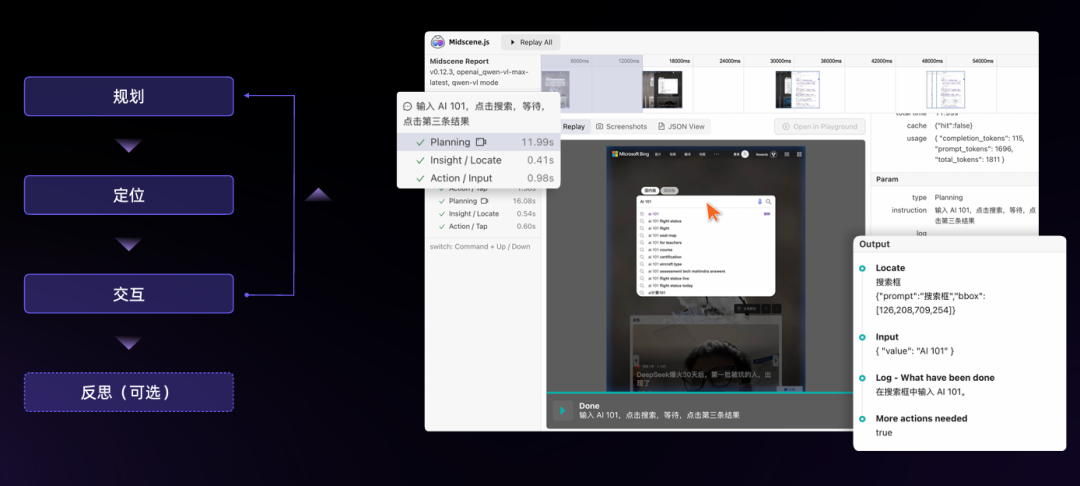The height and width of the screenshot is (486, 1080).
Task: Switch to the Replay tab
Action: pos(574,127)
